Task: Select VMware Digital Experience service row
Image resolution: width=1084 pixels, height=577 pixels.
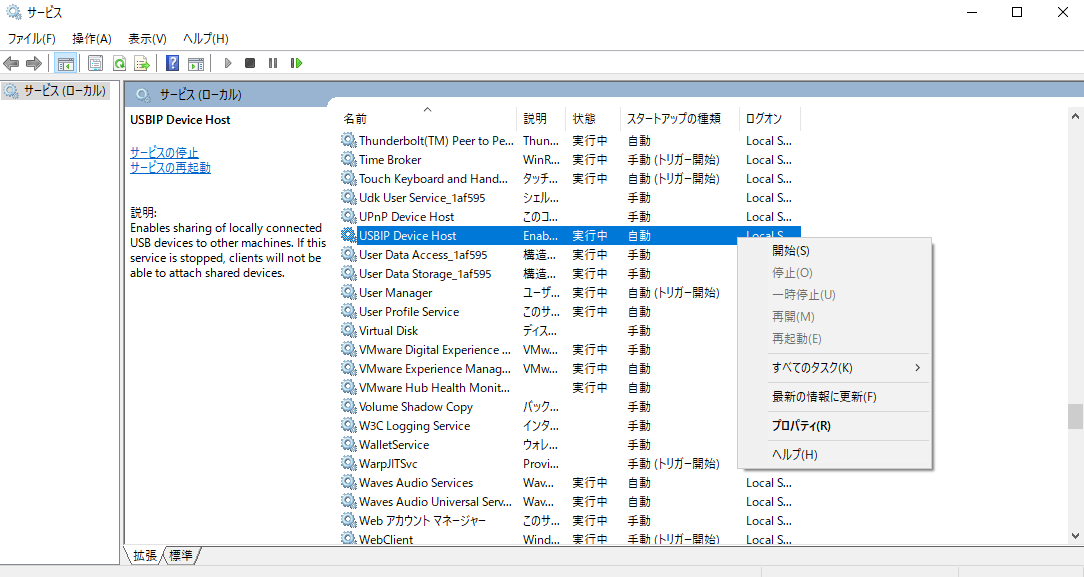Action: [x=539, y=350]
